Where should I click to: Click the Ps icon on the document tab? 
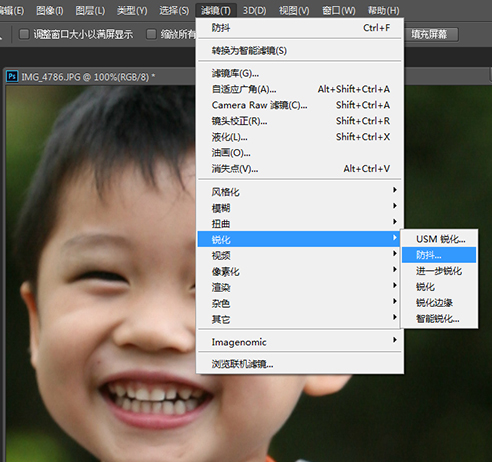tap(12, 77)
